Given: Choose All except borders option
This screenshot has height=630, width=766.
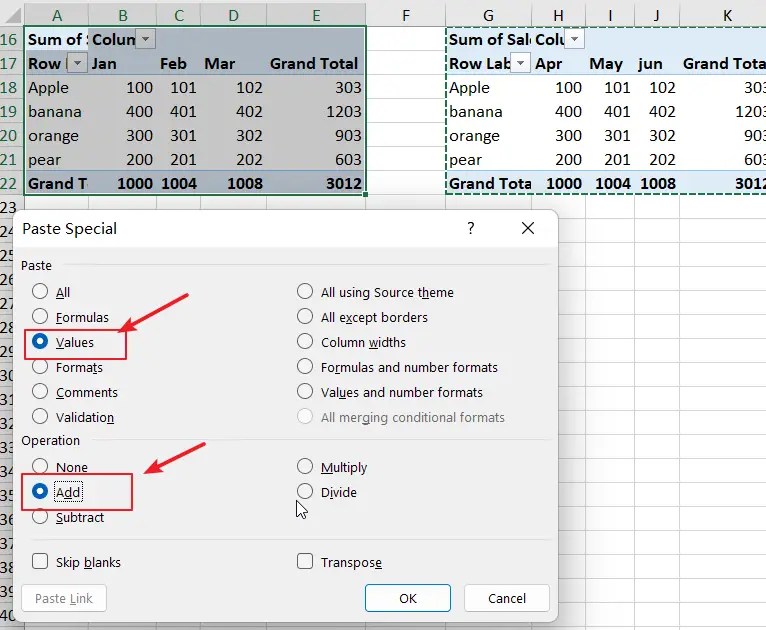Looking at the screenshot, I should point(305,316).
